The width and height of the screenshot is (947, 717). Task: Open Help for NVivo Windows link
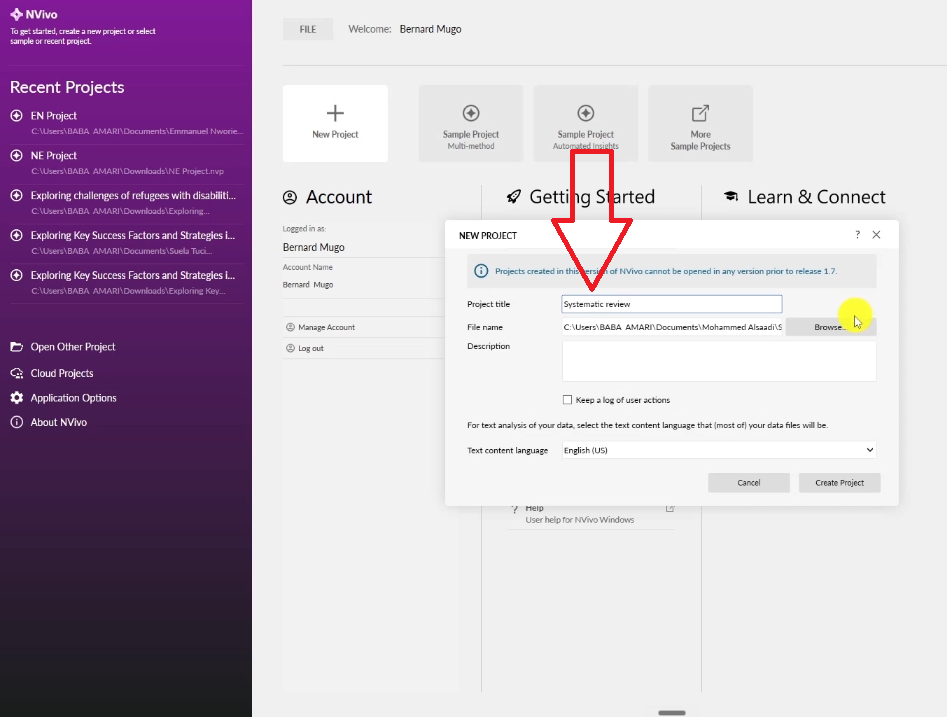579,519
